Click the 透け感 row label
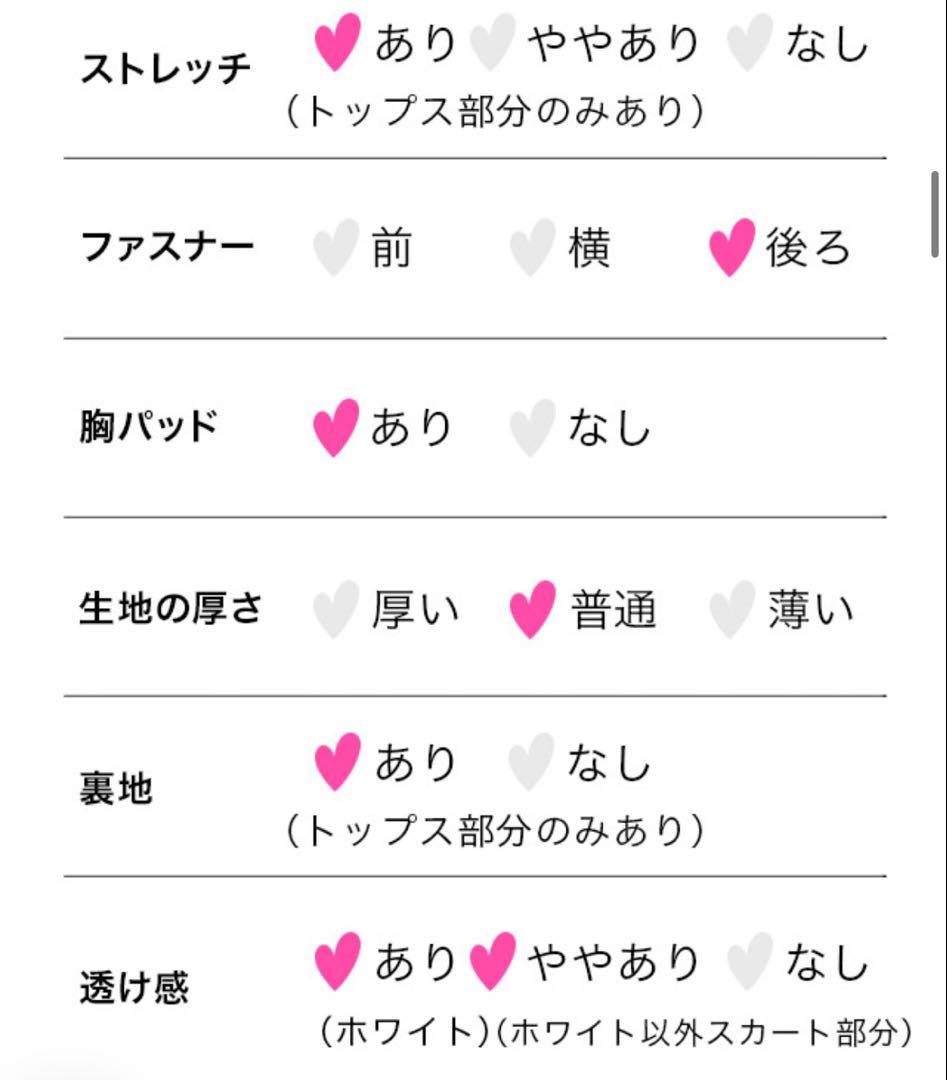This screenshot has height=1080, width=947. click(133, 988)
